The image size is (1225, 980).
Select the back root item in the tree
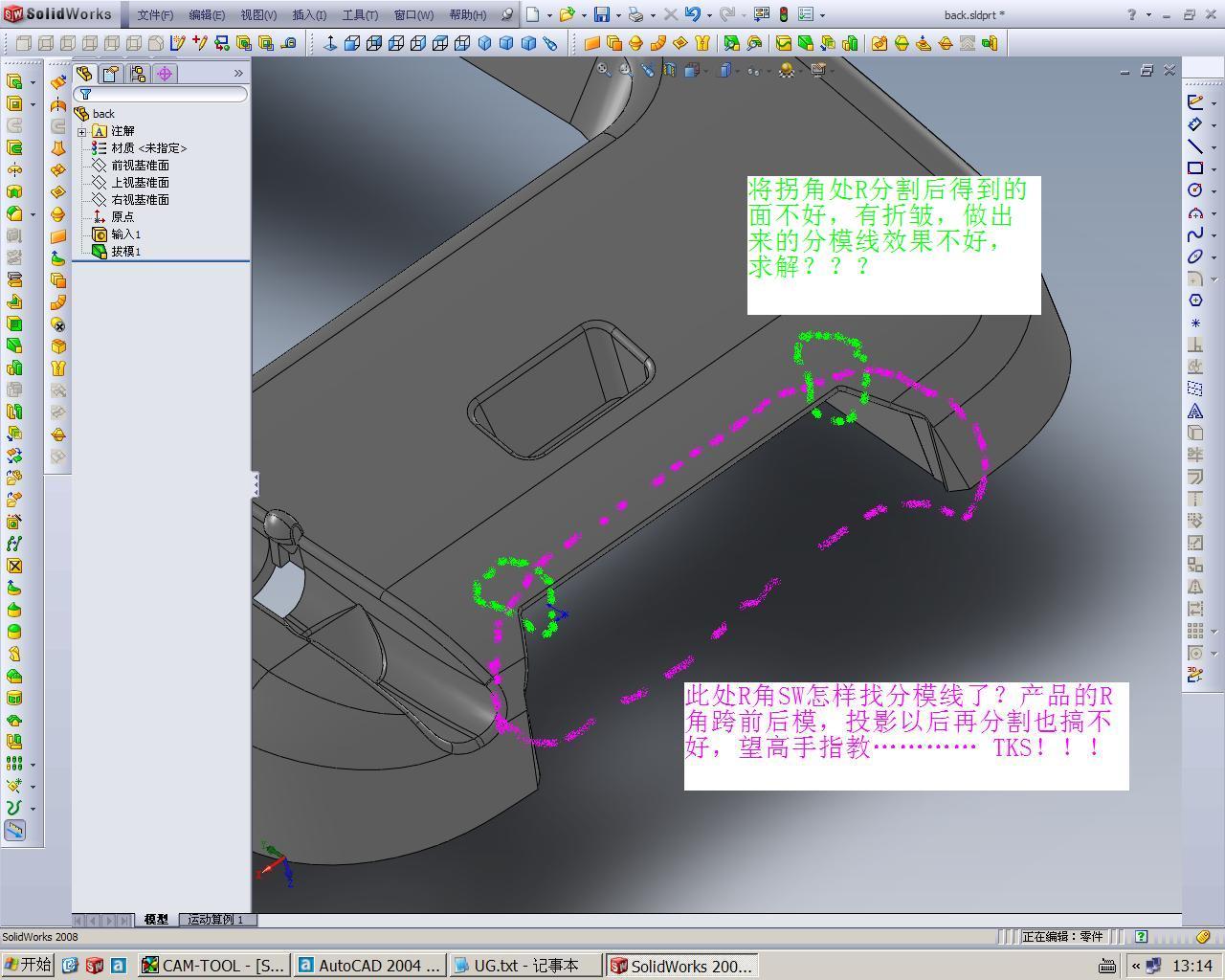(x=95, y=114)
